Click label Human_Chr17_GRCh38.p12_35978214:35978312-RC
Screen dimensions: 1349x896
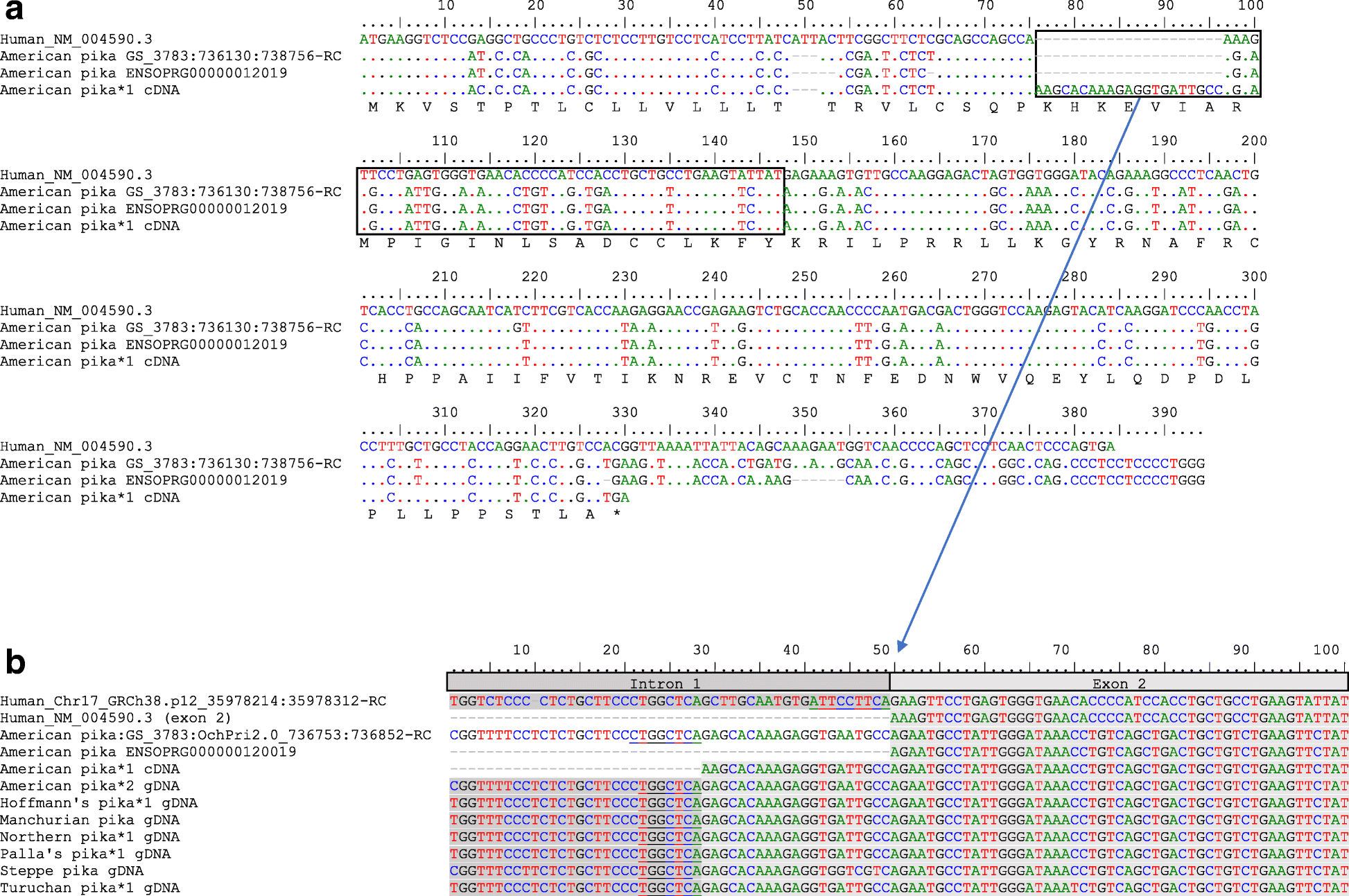(193, 701)
